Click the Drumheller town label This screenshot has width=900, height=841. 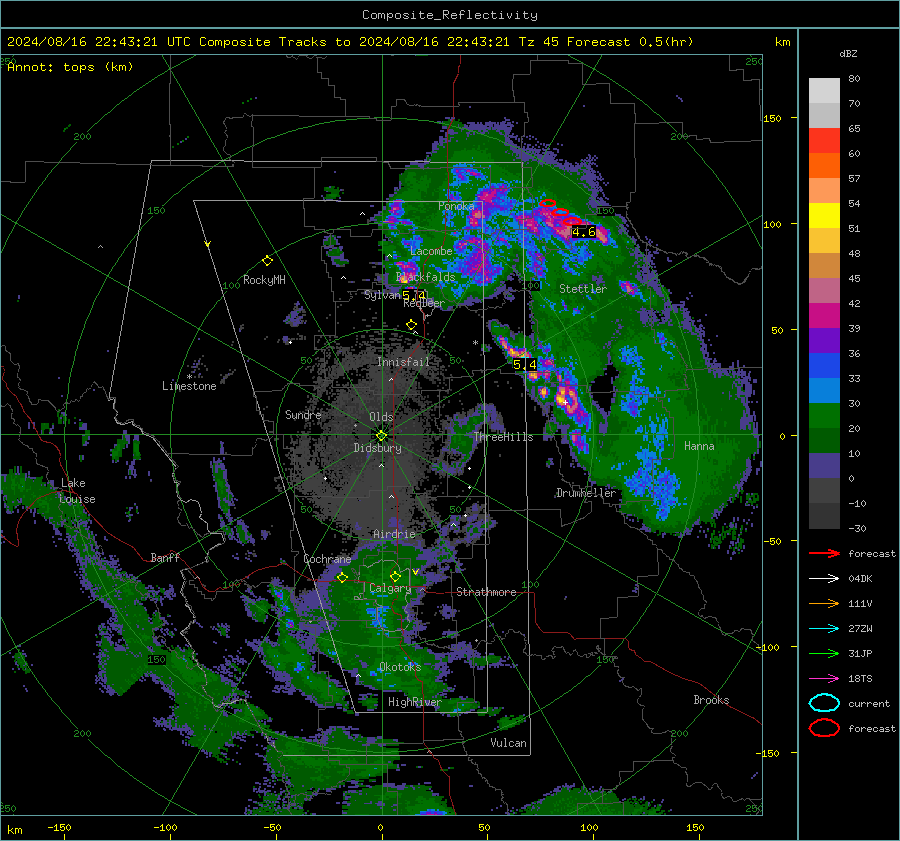click(585, 493)
